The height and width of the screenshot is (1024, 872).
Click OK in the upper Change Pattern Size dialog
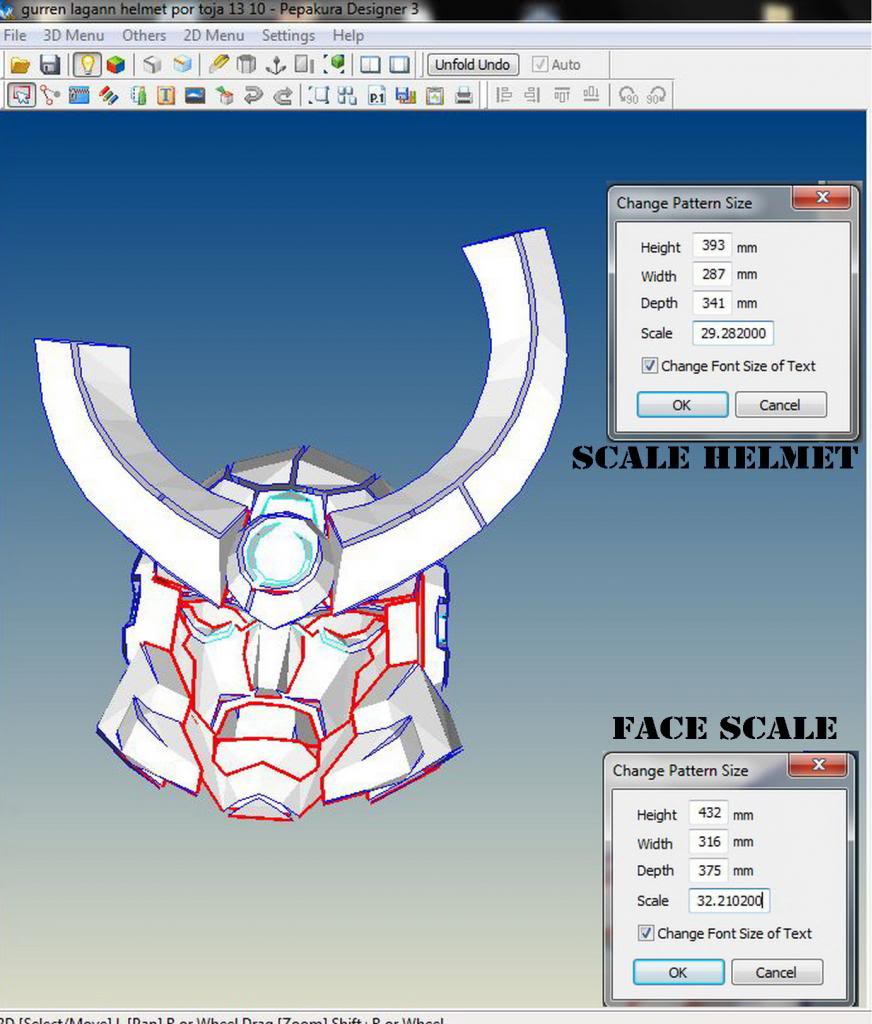point(682,405)
